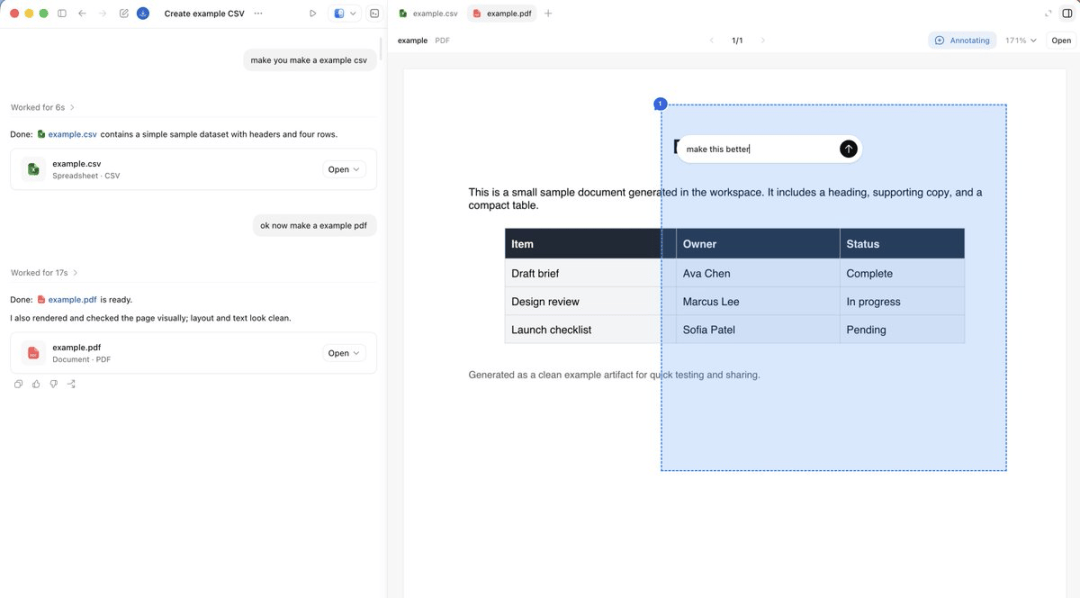Open dropdown on the example.csv card
The image size is (1080, 598).
344,169
